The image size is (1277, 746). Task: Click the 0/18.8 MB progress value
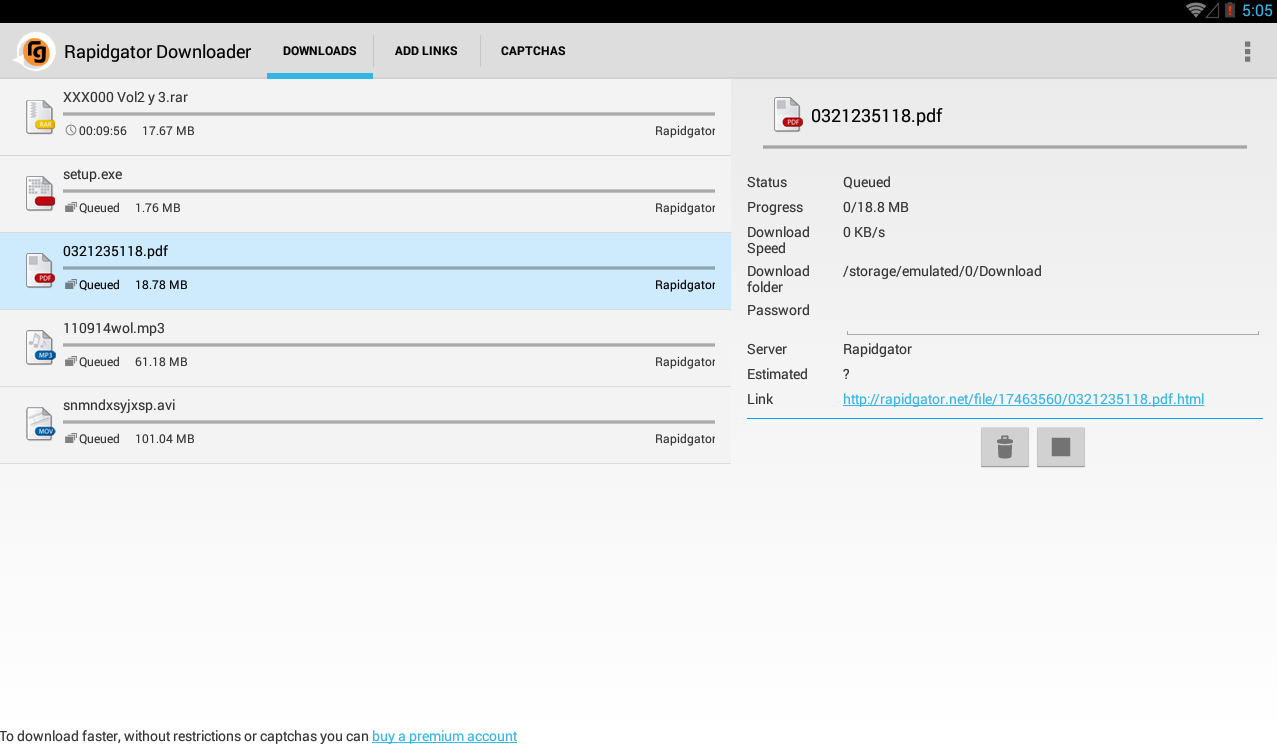point(876,207)
